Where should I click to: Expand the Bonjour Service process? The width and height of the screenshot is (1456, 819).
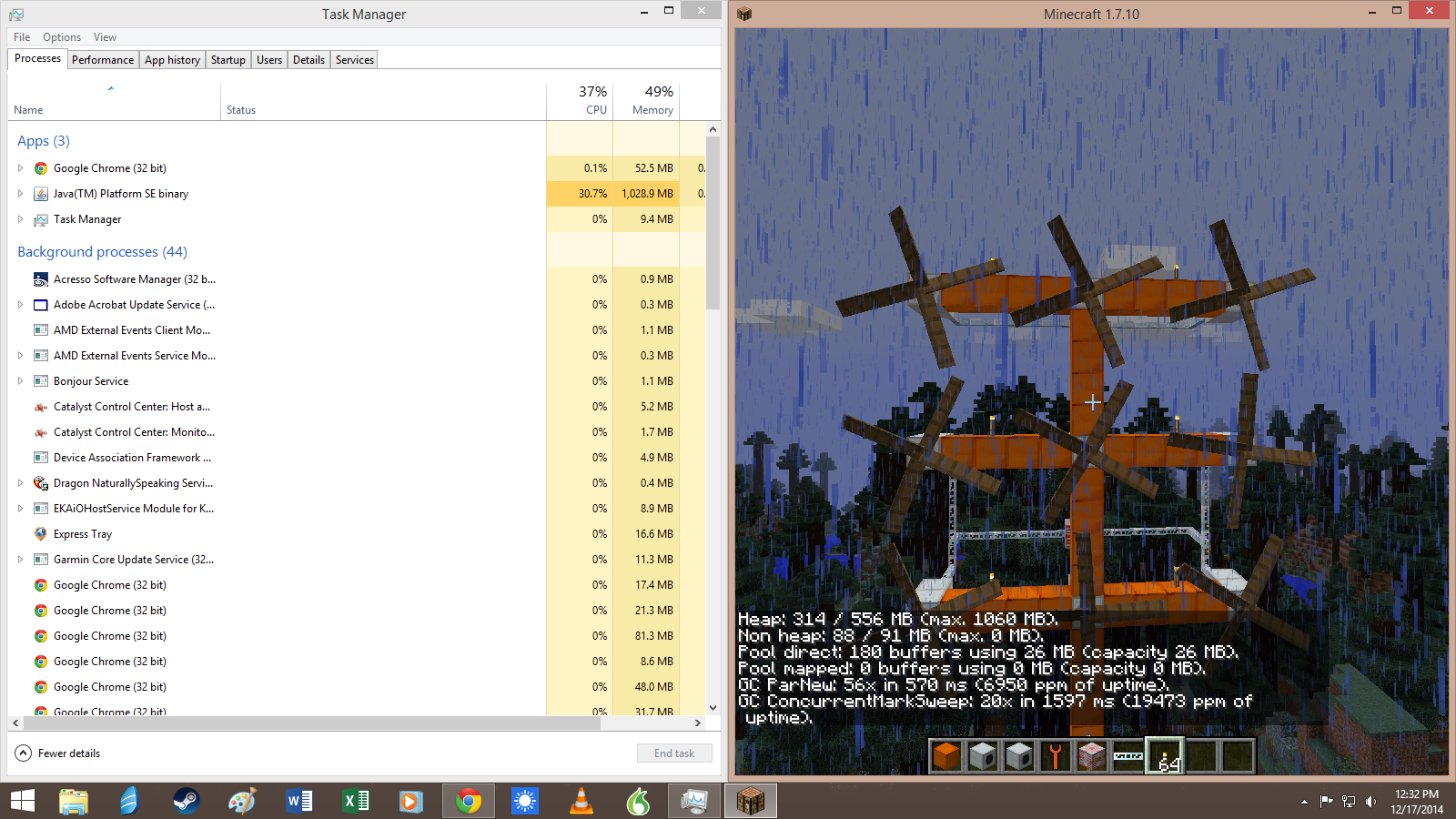point(20,381)
